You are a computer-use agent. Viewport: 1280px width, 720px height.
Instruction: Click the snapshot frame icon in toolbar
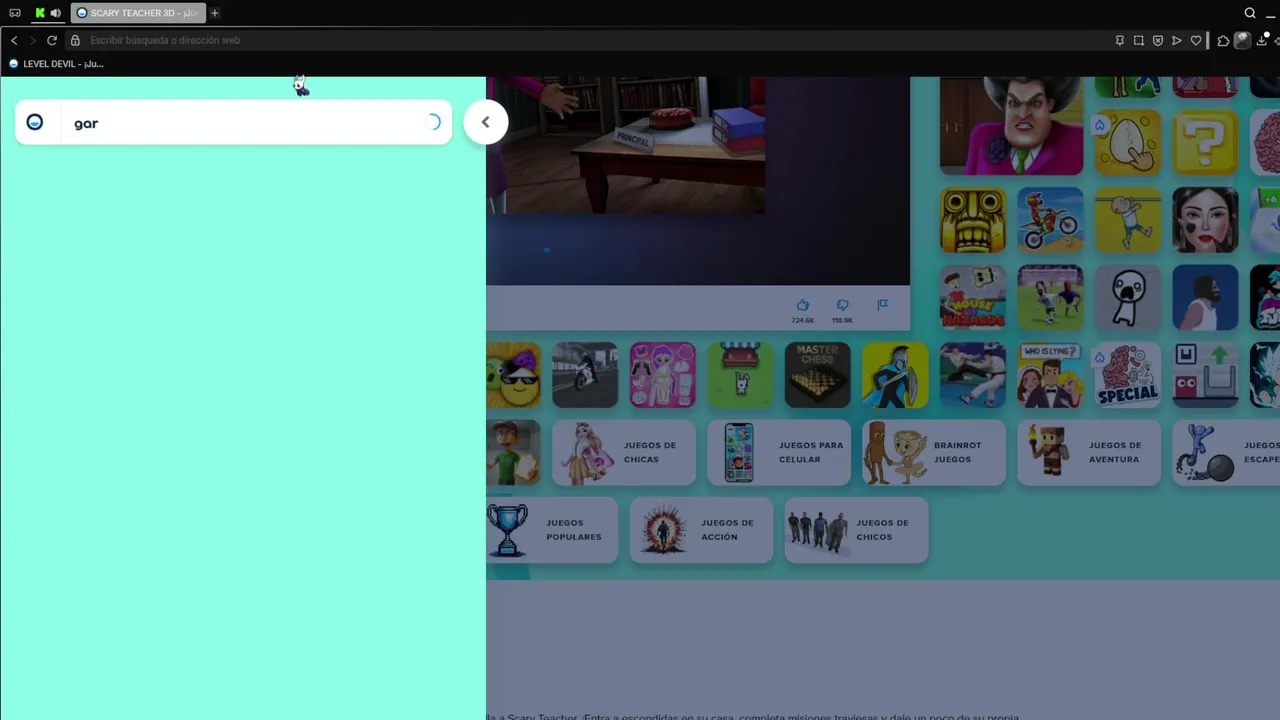(1139, 41)
